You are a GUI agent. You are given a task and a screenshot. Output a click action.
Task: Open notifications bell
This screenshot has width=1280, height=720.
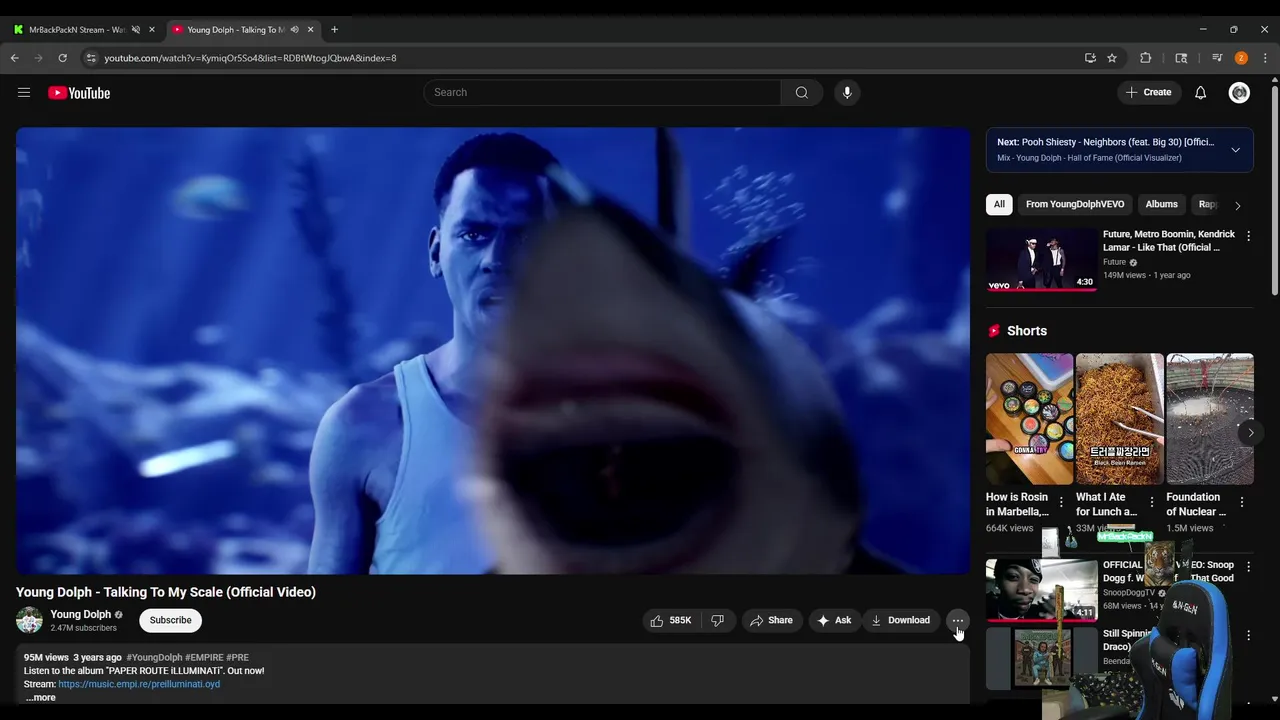pyautogui.click(x=1201, y=93)
